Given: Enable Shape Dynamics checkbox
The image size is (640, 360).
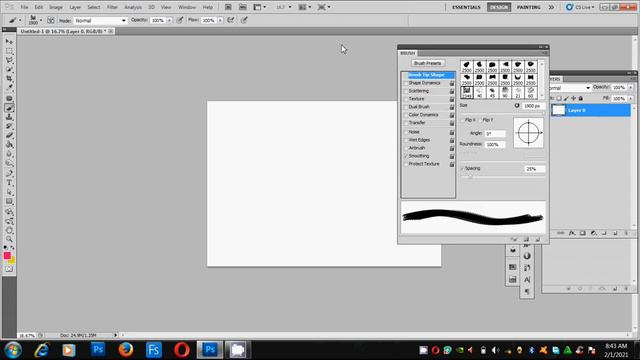Looking at the screenshot, I should [406, 83].
